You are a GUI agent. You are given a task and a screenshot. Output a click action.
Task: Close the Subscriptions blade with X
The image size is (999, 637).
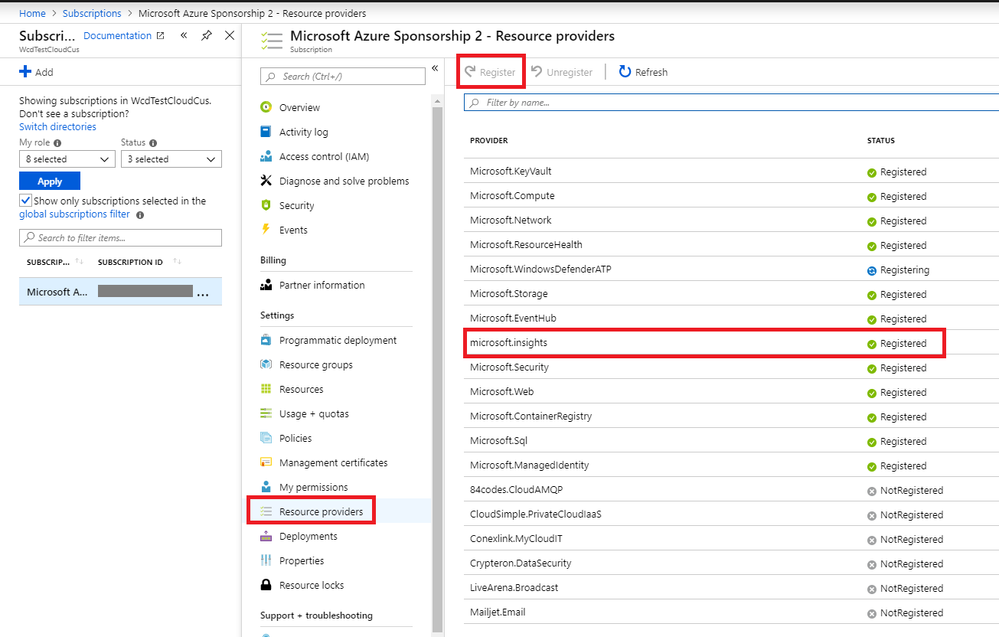pyautogui.click(x=229, y=36)
